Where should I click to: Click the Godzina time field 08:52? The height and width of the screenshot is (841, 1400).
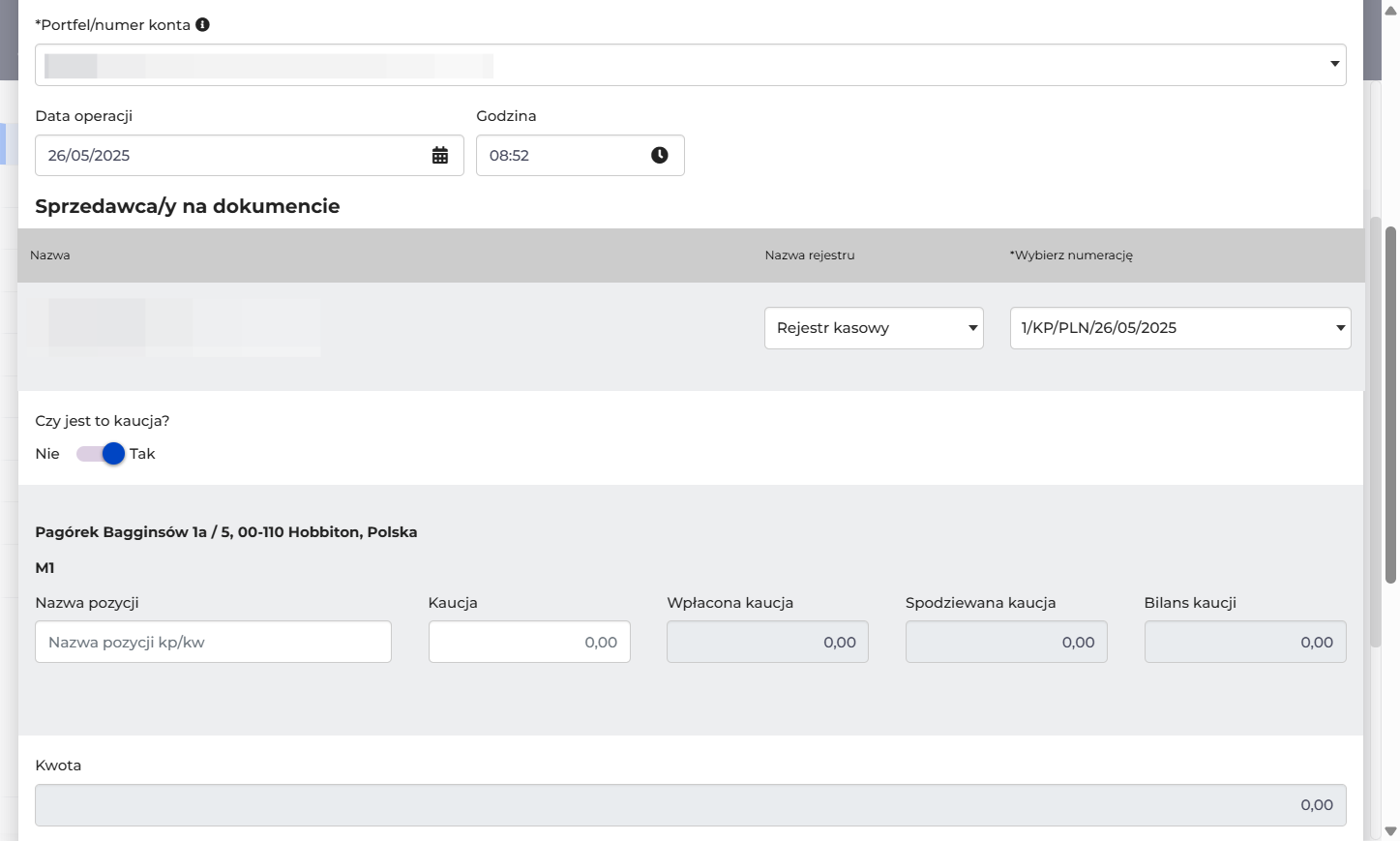(581, 156)
